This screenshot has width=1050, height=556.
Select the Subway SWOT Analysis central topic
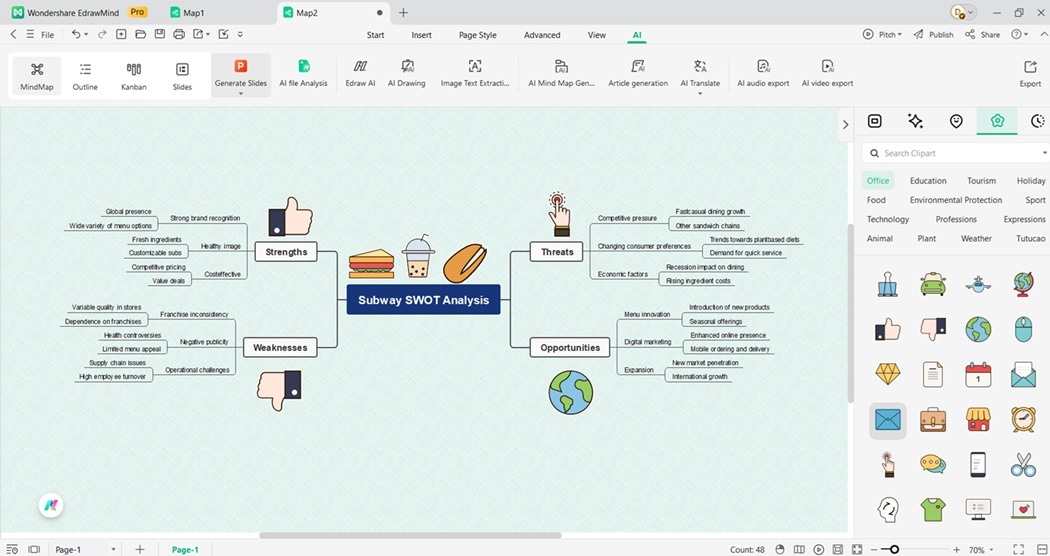423,300
